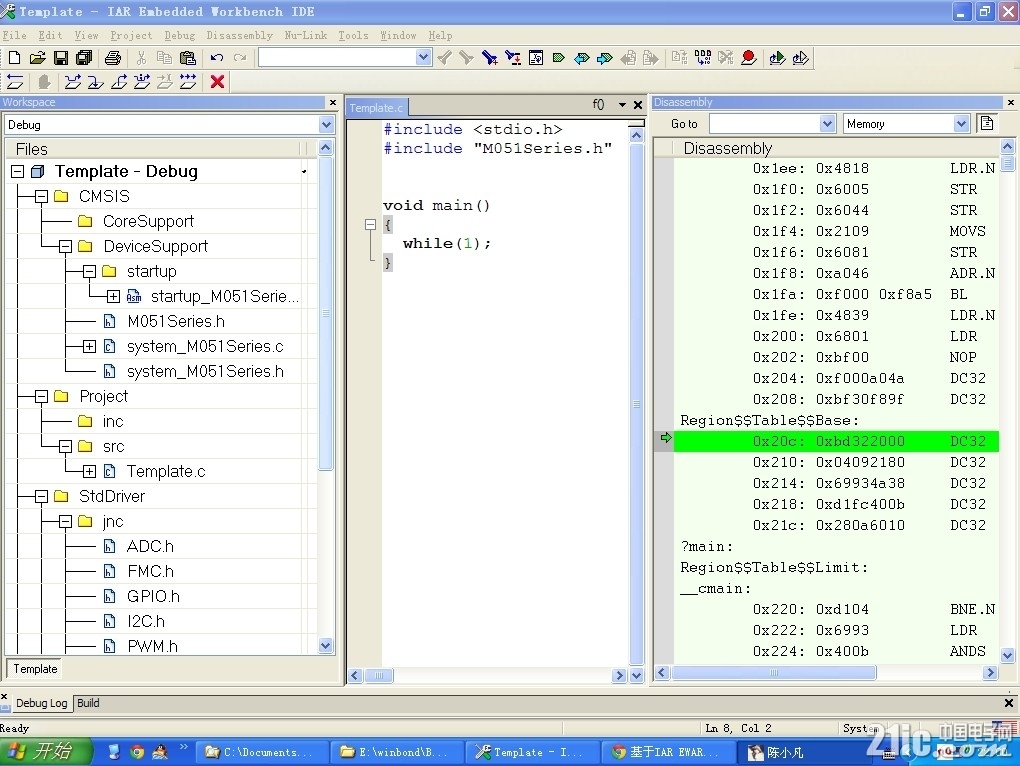Click the Download and Debug icon
This screenshot has height=766, width=1020.
click(777, 58)
